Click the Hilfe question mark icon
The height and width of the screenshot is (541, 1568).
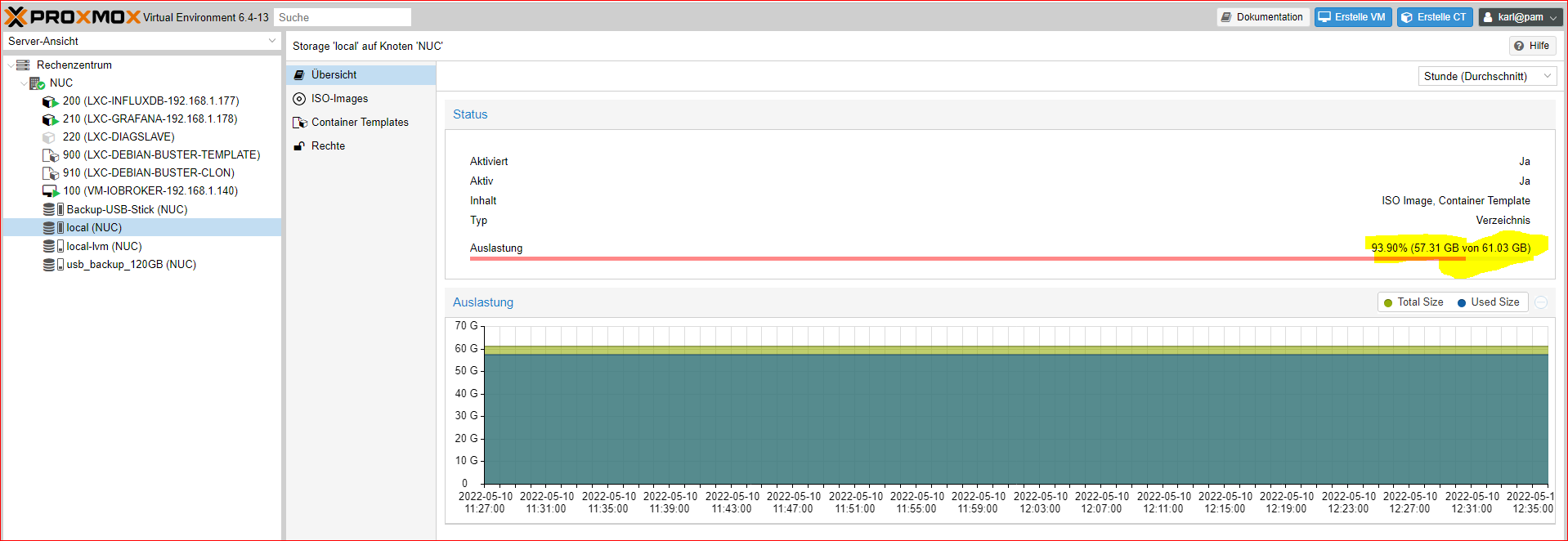(x=1519, y=46)
